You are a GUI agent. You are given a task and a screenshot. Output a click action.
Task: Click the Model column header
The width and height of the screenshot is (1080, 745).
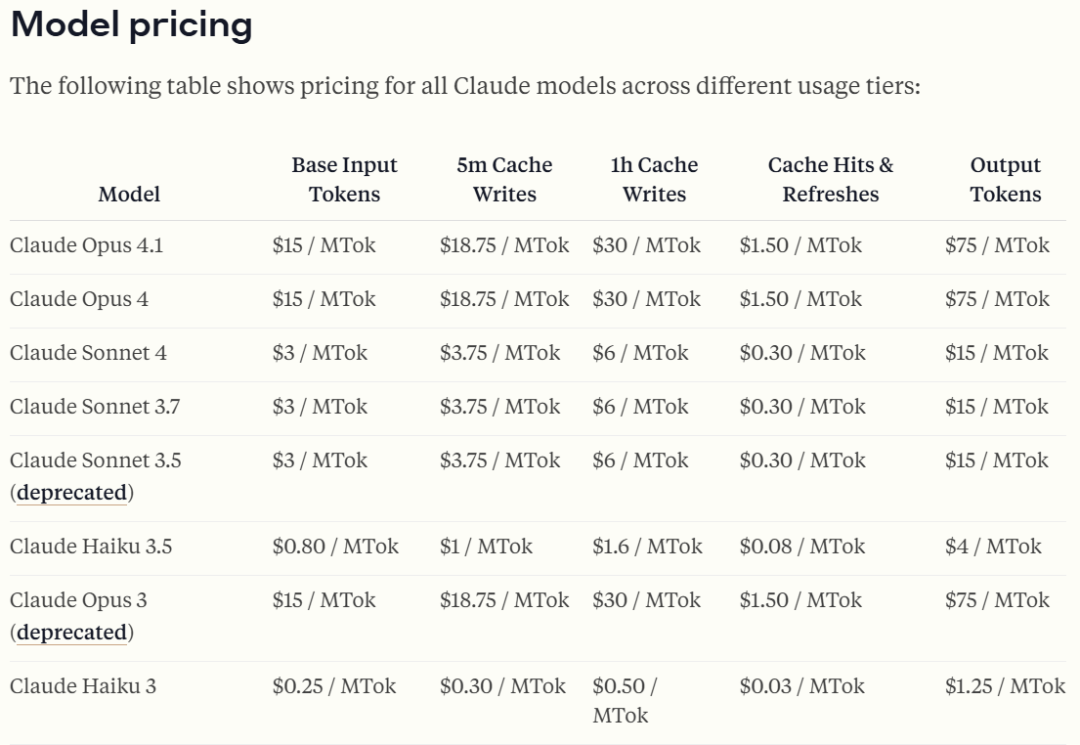pos(129,194)
